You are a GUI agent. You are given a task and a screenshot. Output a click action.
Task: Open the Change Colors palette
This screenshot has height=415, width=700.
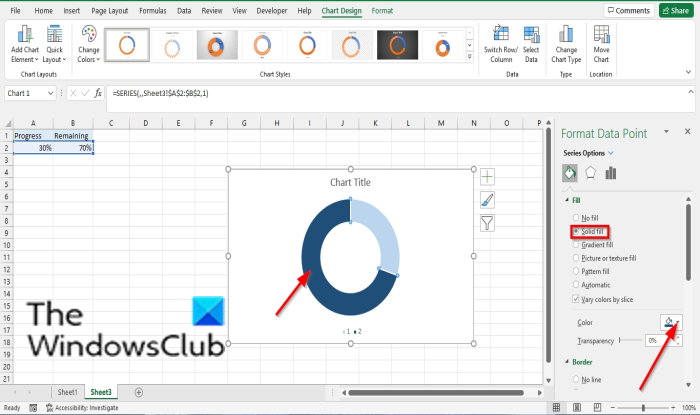[88, 44]
